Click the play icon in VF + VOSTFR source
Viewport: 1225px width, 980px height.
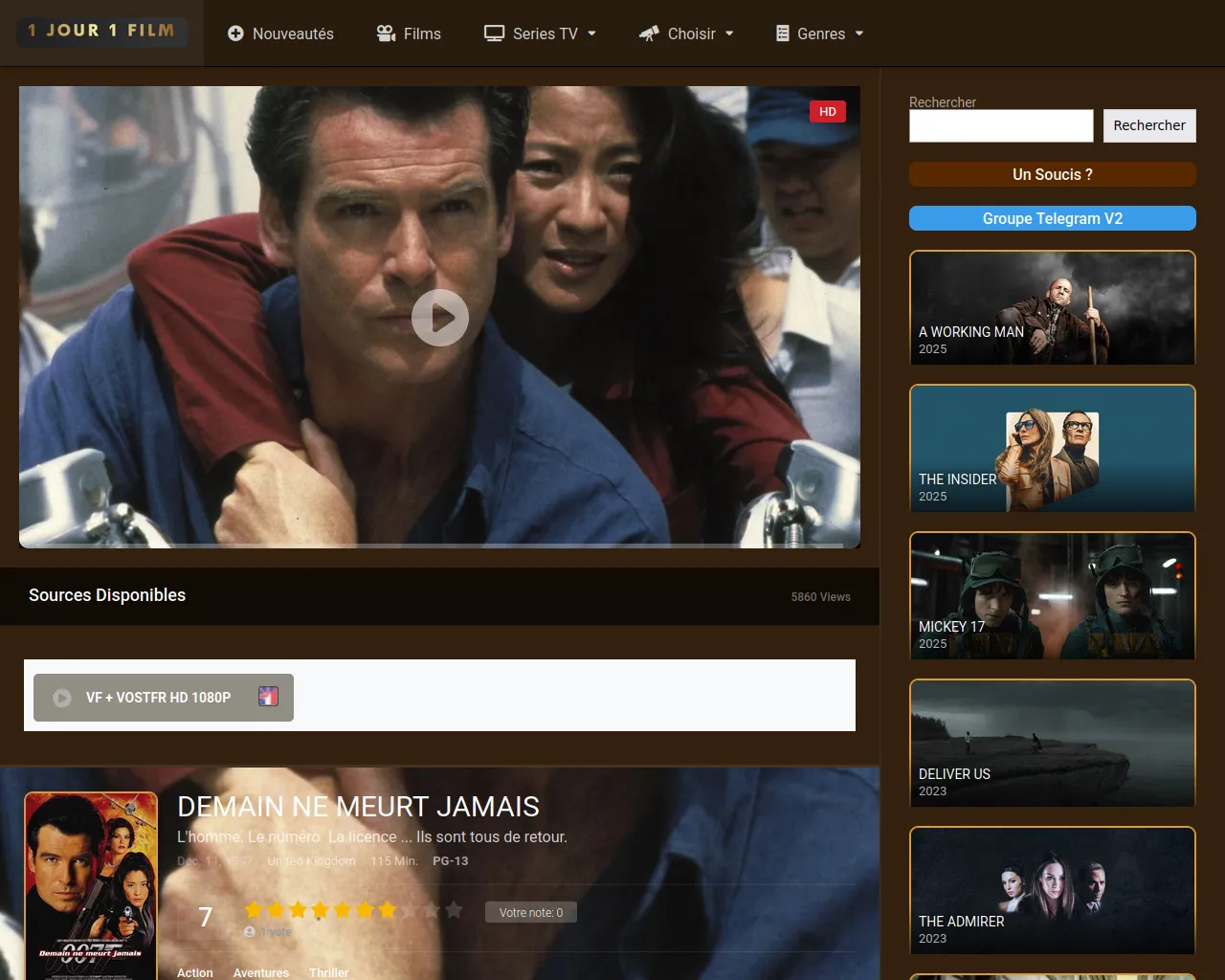[x=62, y=698]
